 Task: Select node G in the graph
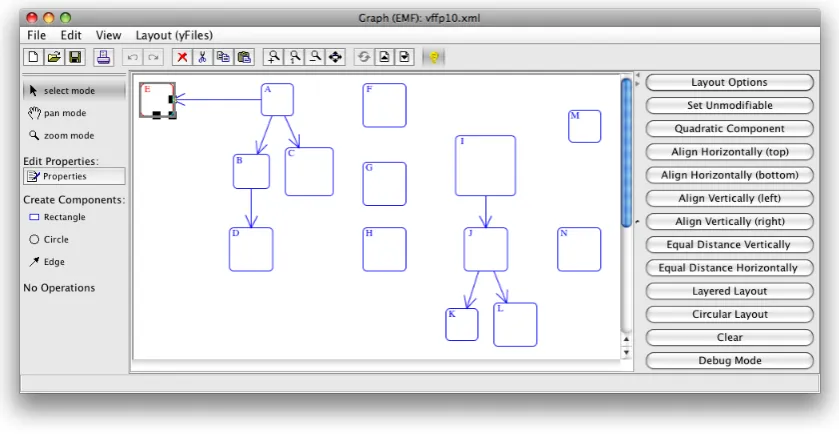click(384, 184)
